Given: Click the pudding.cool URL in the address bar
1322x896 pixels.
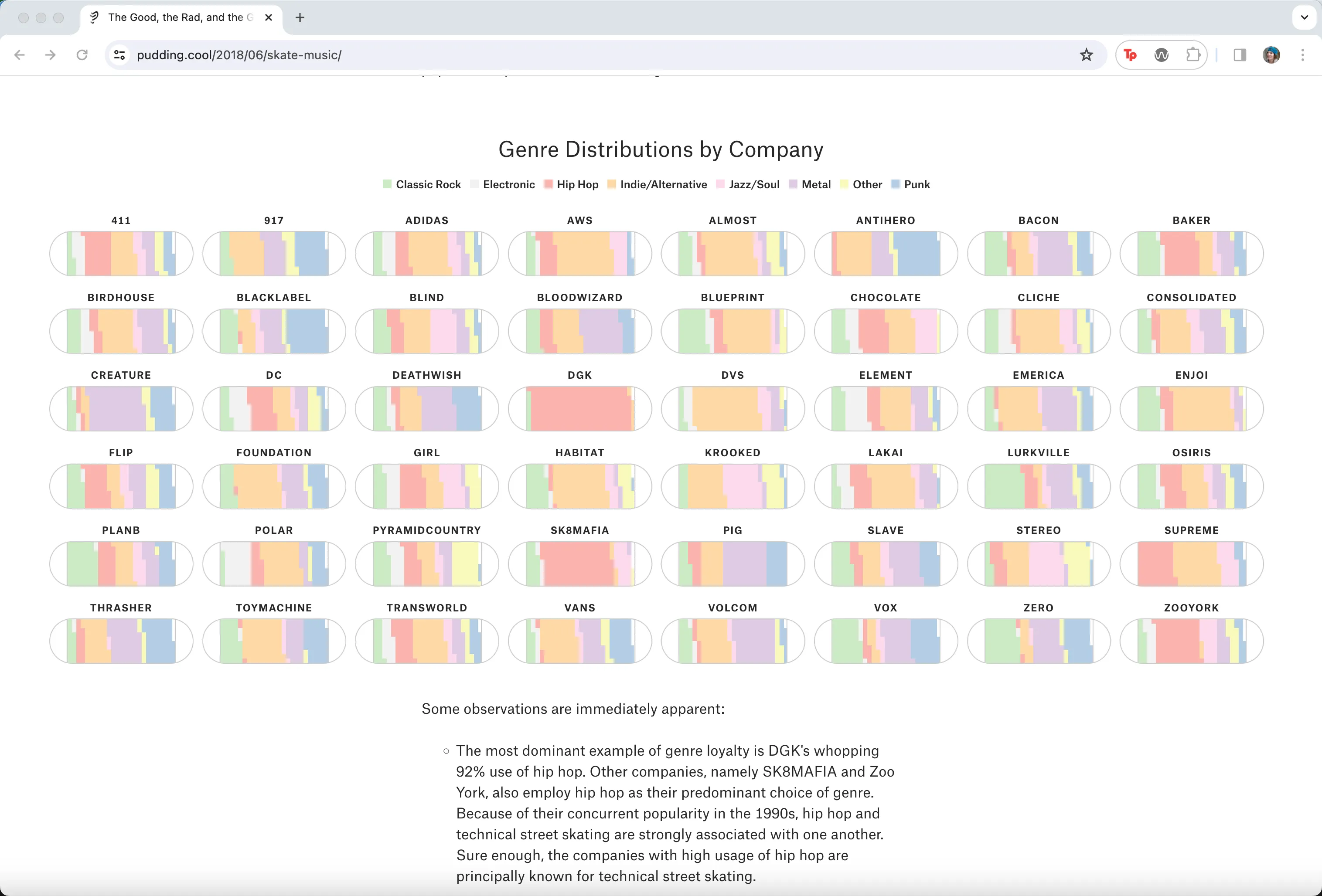Looking at the screenshot, I should click(x=239, y=54).
